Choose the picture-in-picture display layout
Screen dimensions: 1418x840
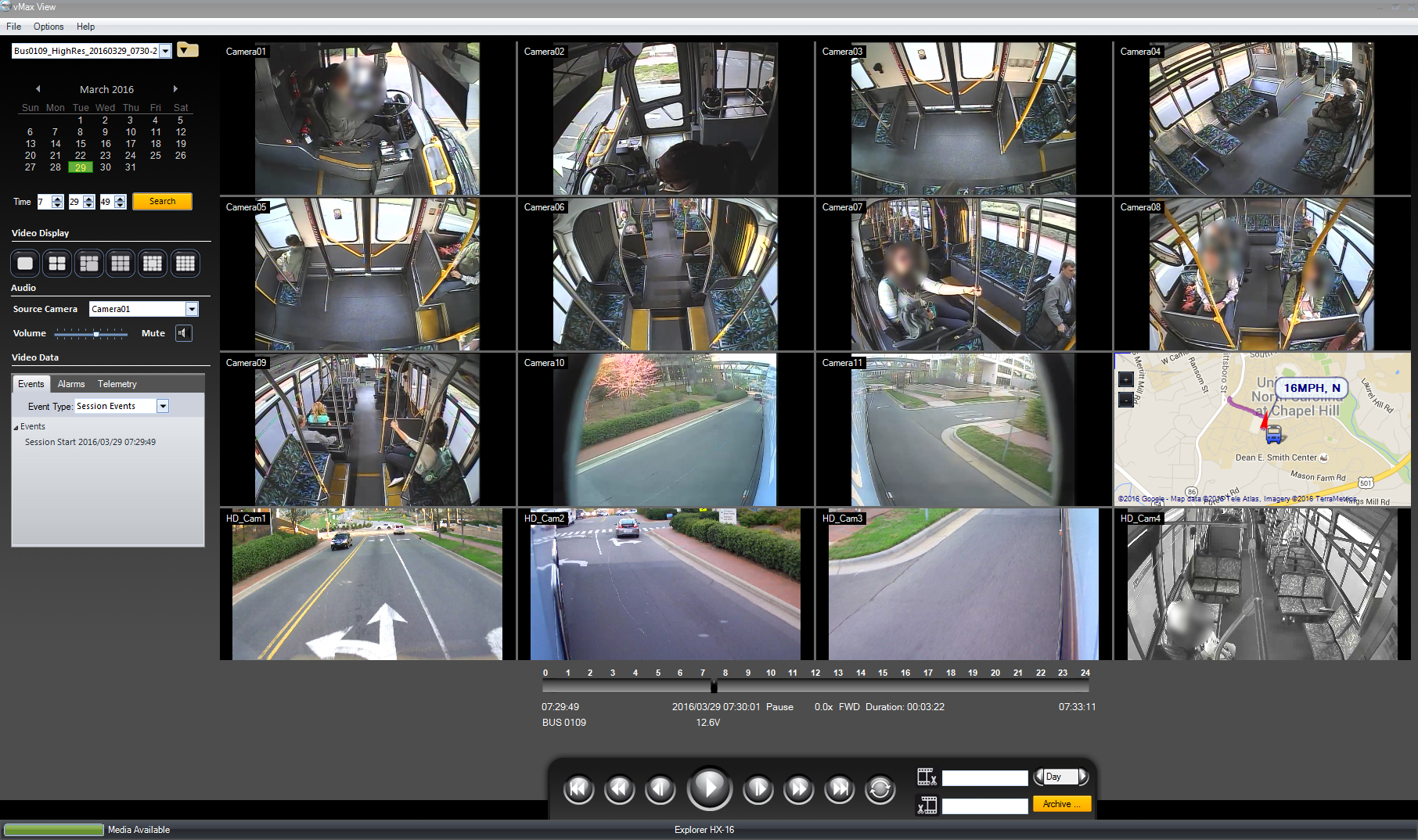click(88, 263)
